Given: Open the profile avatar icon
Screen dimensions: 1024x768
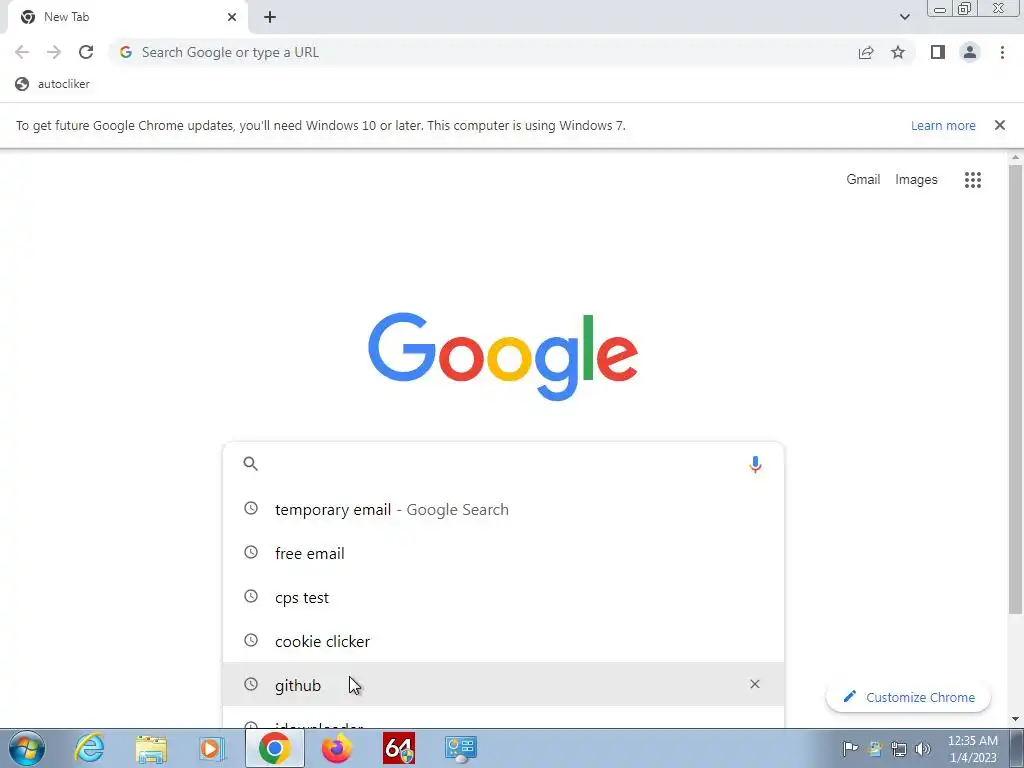Looking at the screenshot, I should [x=970, y=52].
